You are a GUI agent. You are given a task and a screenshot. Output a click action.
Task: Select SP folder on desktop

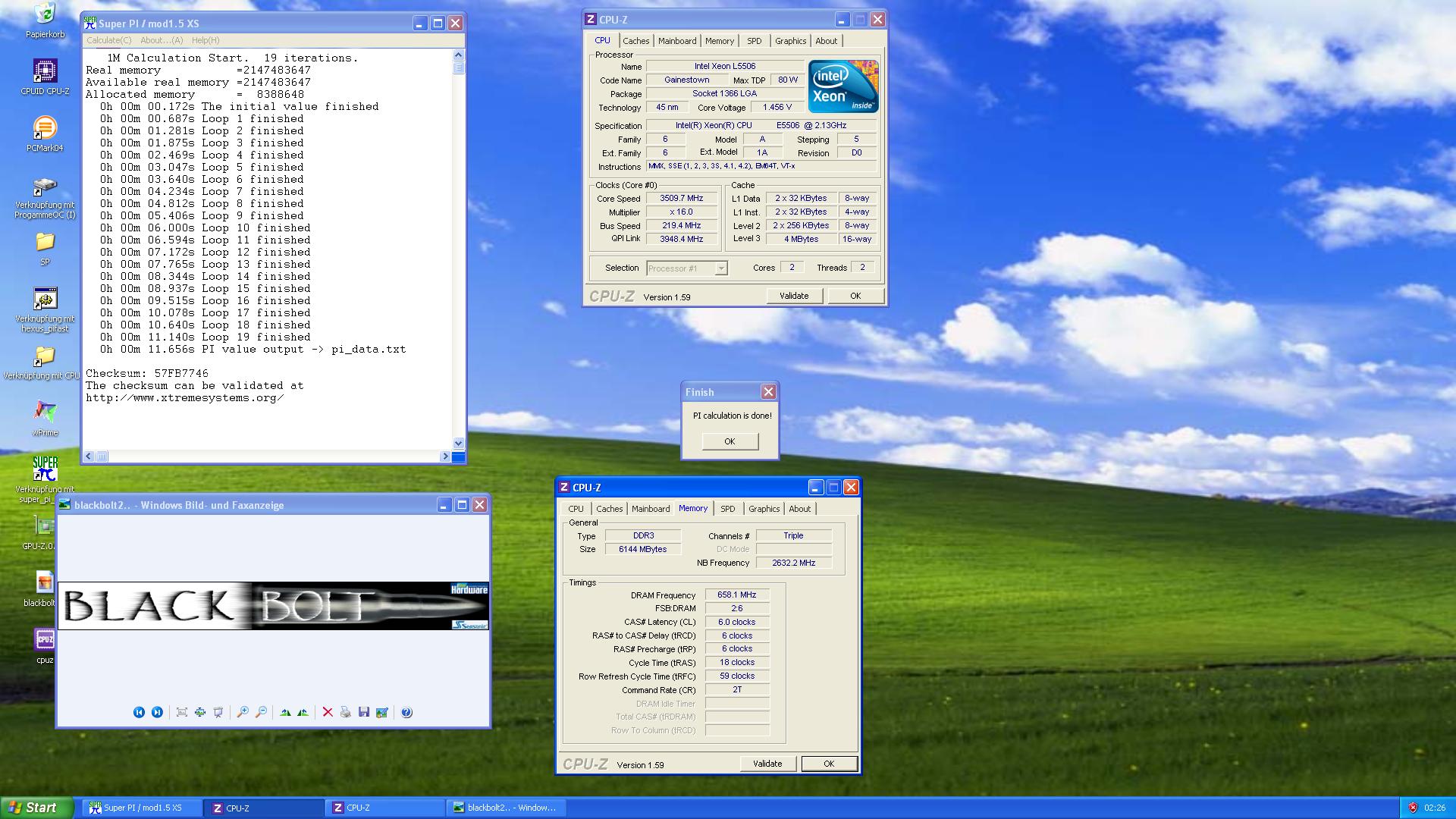pyautogui.click(x=45, y=249)
